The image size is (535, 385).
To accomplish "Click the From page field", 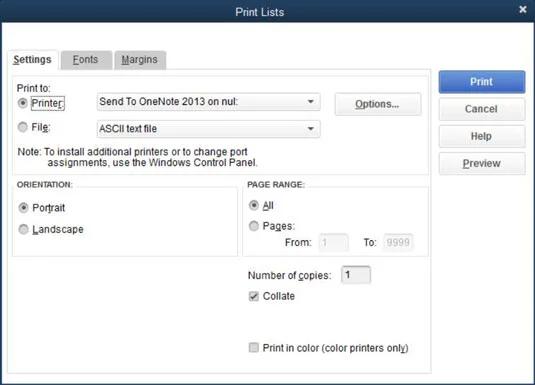I will click(334, 243).
